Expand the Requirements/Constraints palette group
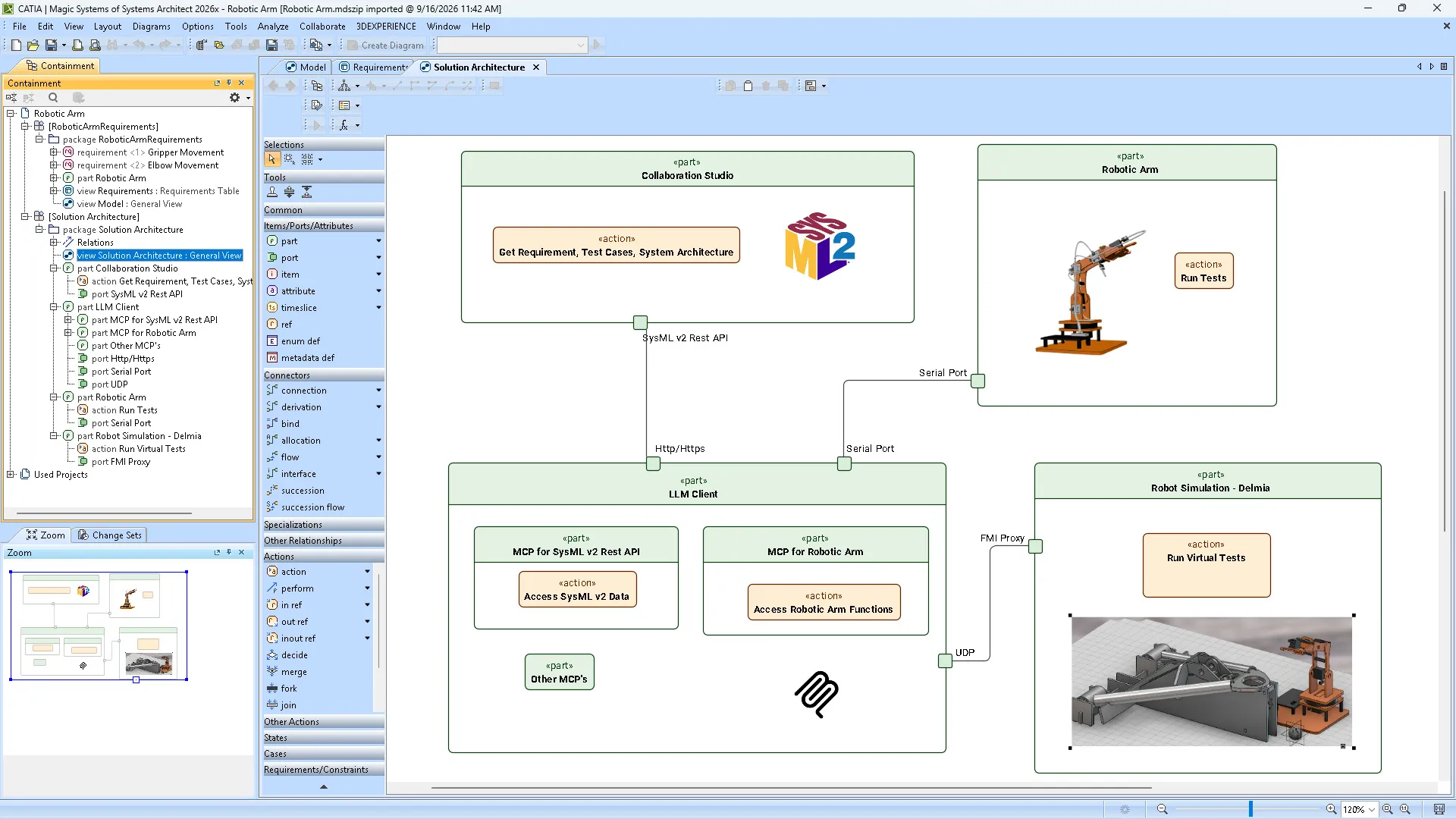1456x819 pixels. [x=323, y=770]
